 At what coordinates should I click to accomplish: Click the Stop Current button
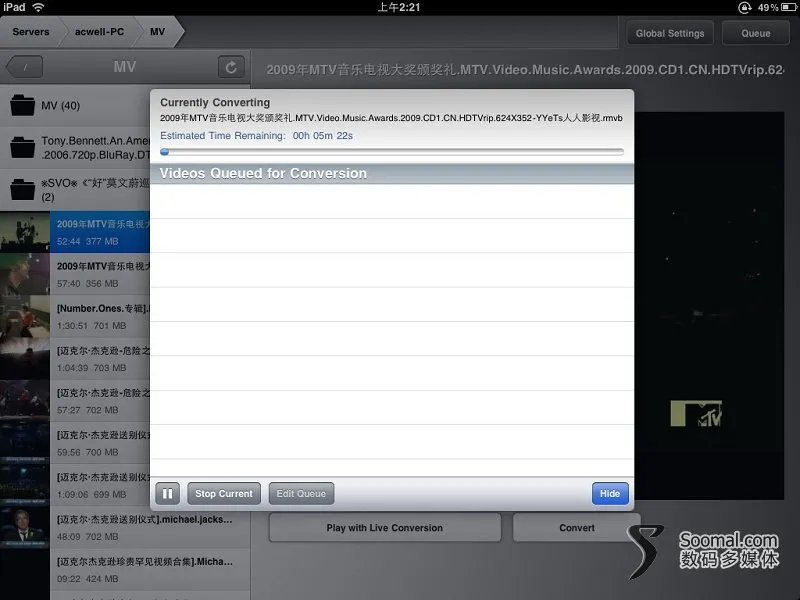point(224,493)
